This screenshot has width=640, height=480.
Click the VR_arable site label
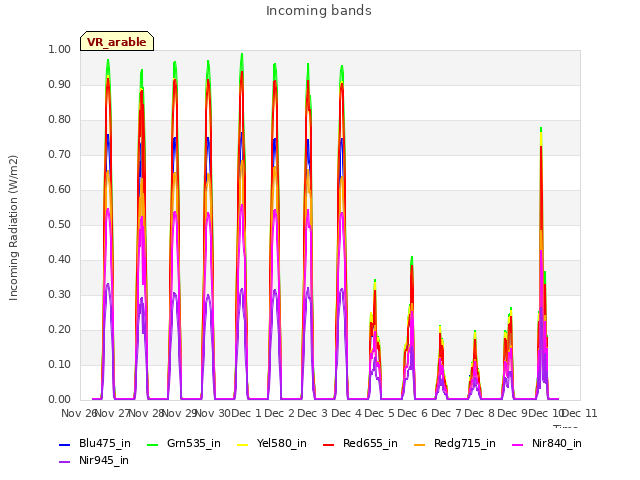(x=117, y=42)
